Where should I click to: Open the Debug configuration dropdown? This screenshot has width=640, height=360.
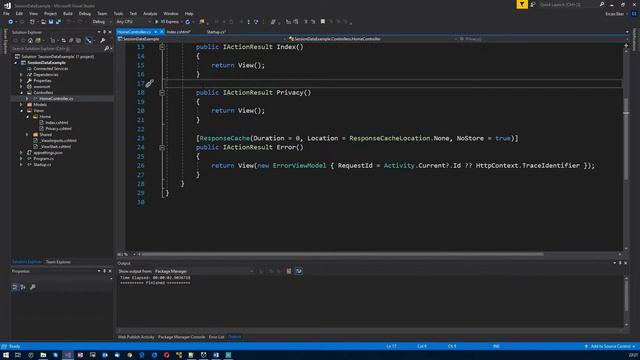coord(101,22)
